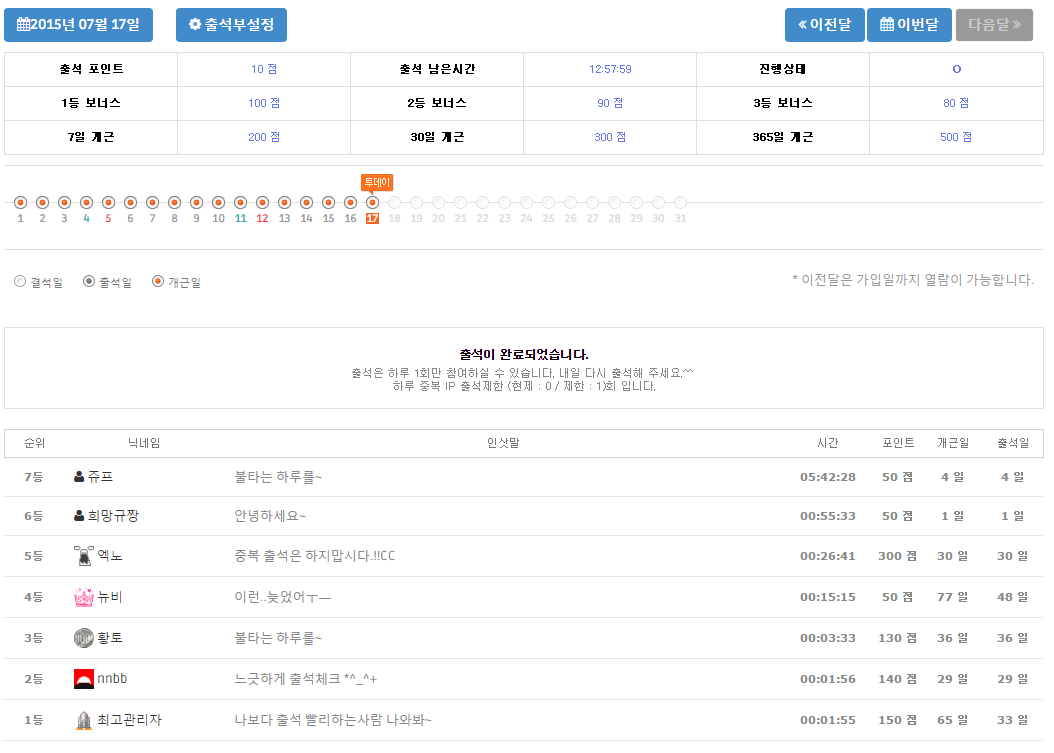Click 엑노's avatar icon
Screen dimensions: 1054x753
pyautogui.click(x=84, y=556)
